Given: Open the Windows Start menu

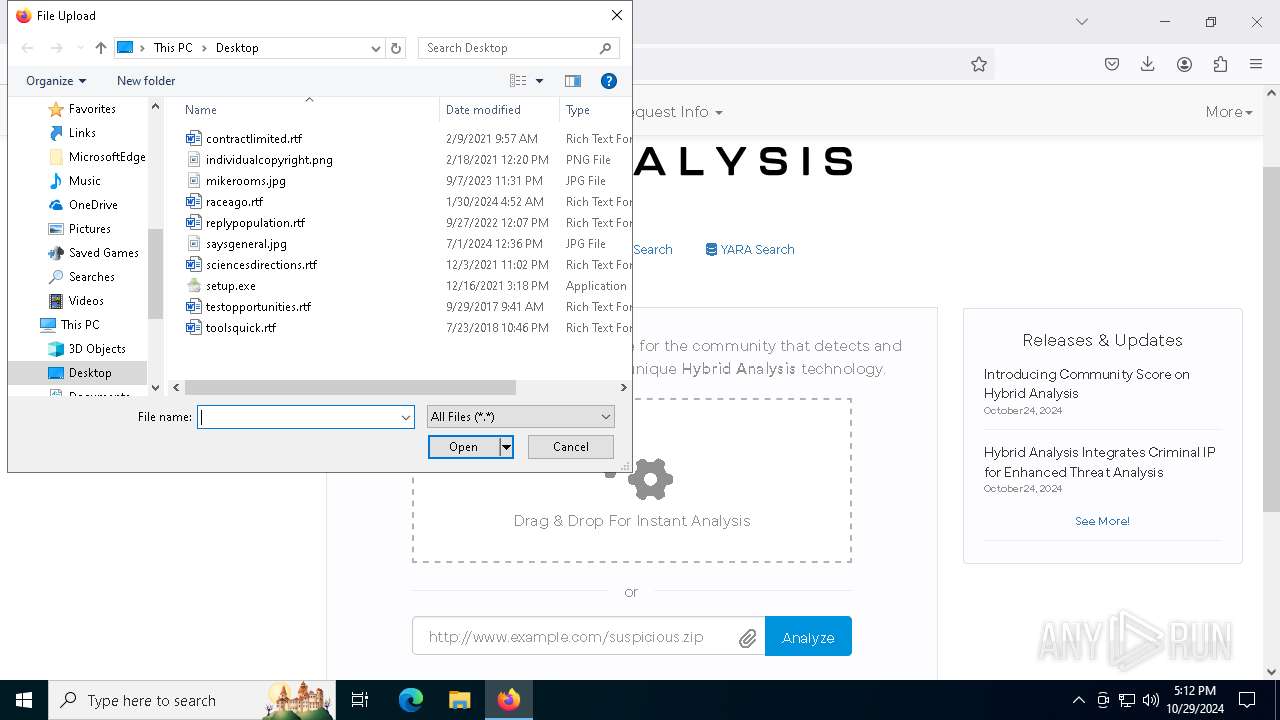Looking at the screenshot, I should (24, 700).
